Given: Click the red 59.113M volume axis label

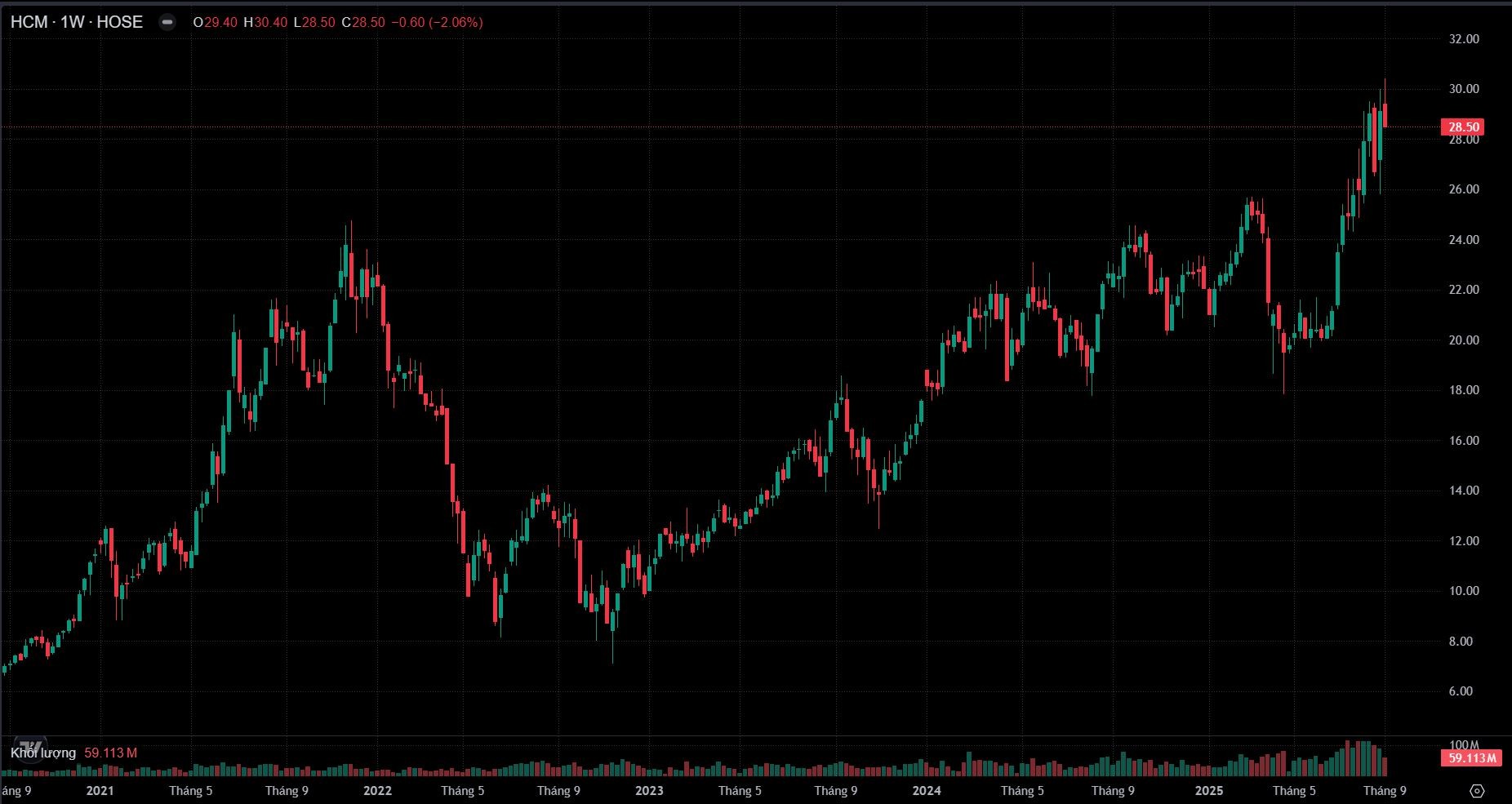Looking at the screenshot, I should pyautogui.click(x=1472, y=758).
